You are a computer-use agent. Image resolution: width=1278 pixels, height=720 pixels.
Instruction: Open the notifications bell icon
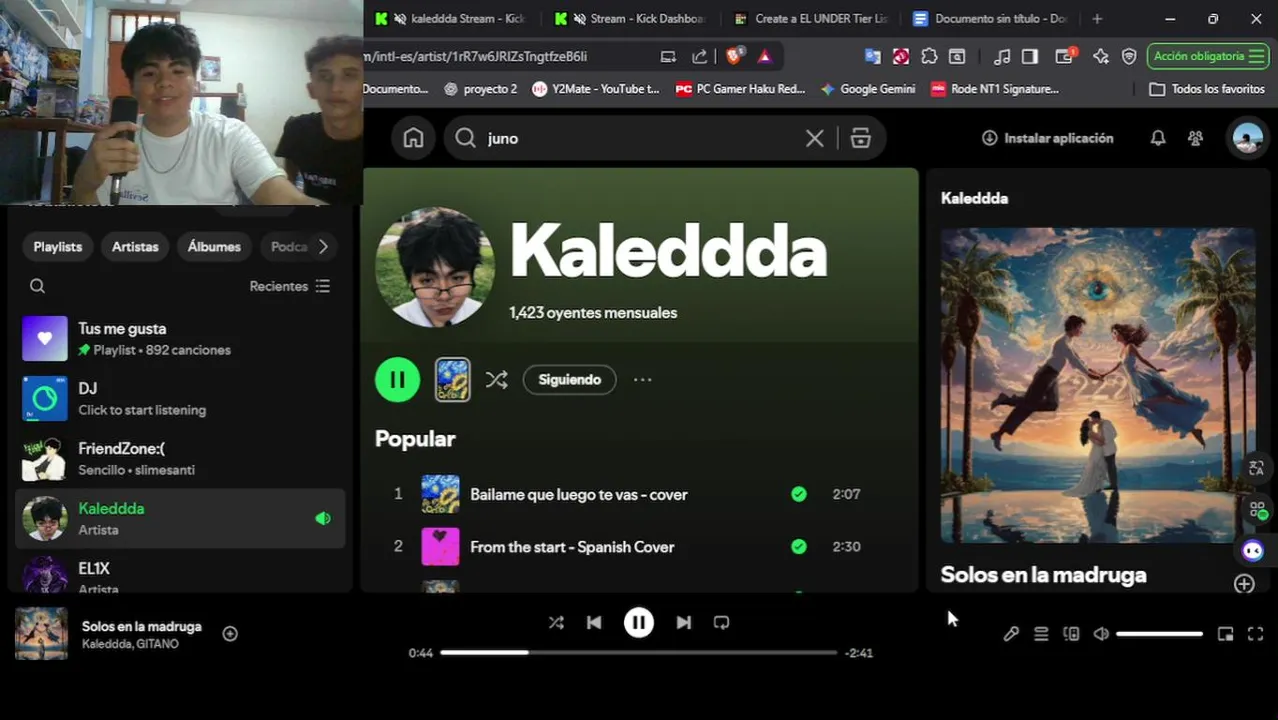tap(1157, 138)
